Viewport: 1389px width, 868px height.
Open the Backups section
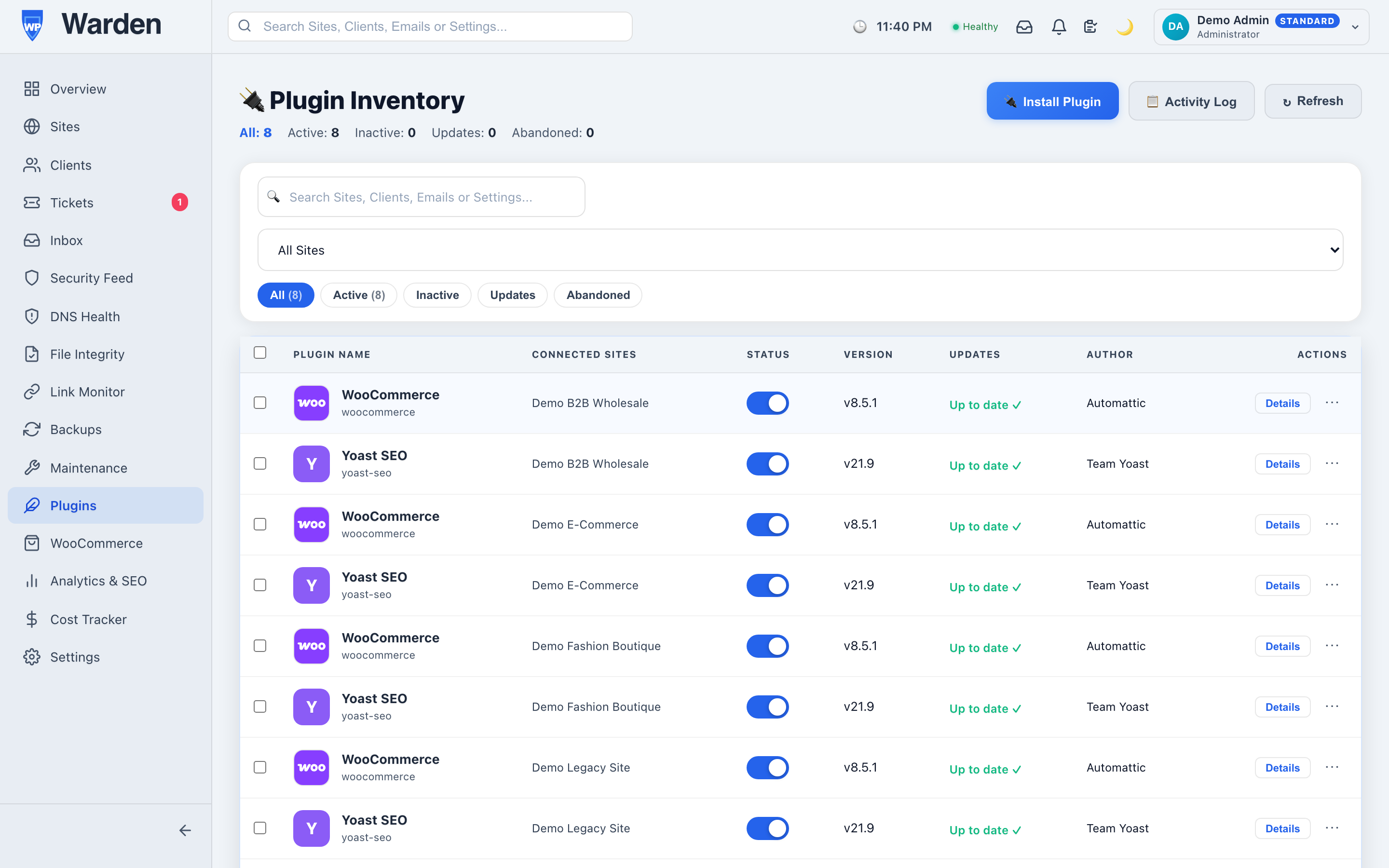[106, 430]
